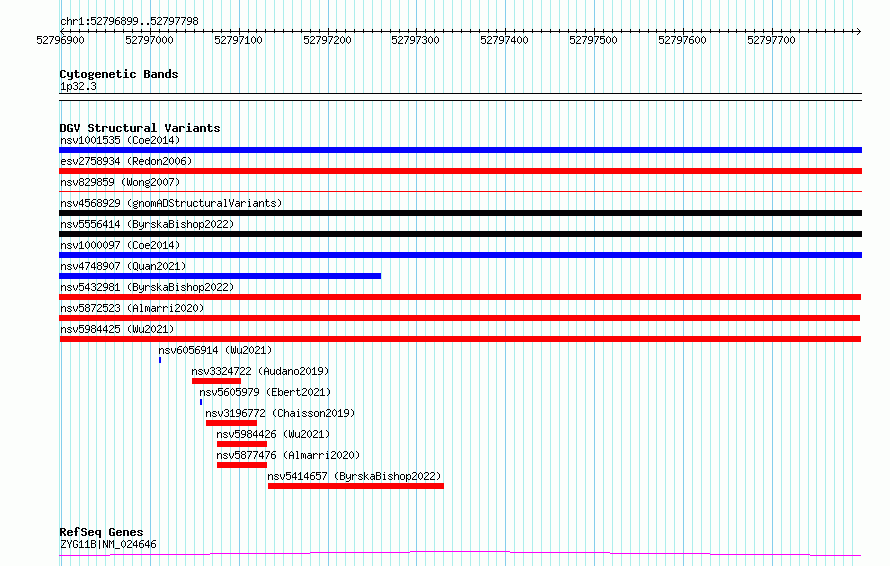Open the nsv5877476 (Almarri2020) label
Image resolution: width=890 pixels, height=566 pixels.
(288, 455)
